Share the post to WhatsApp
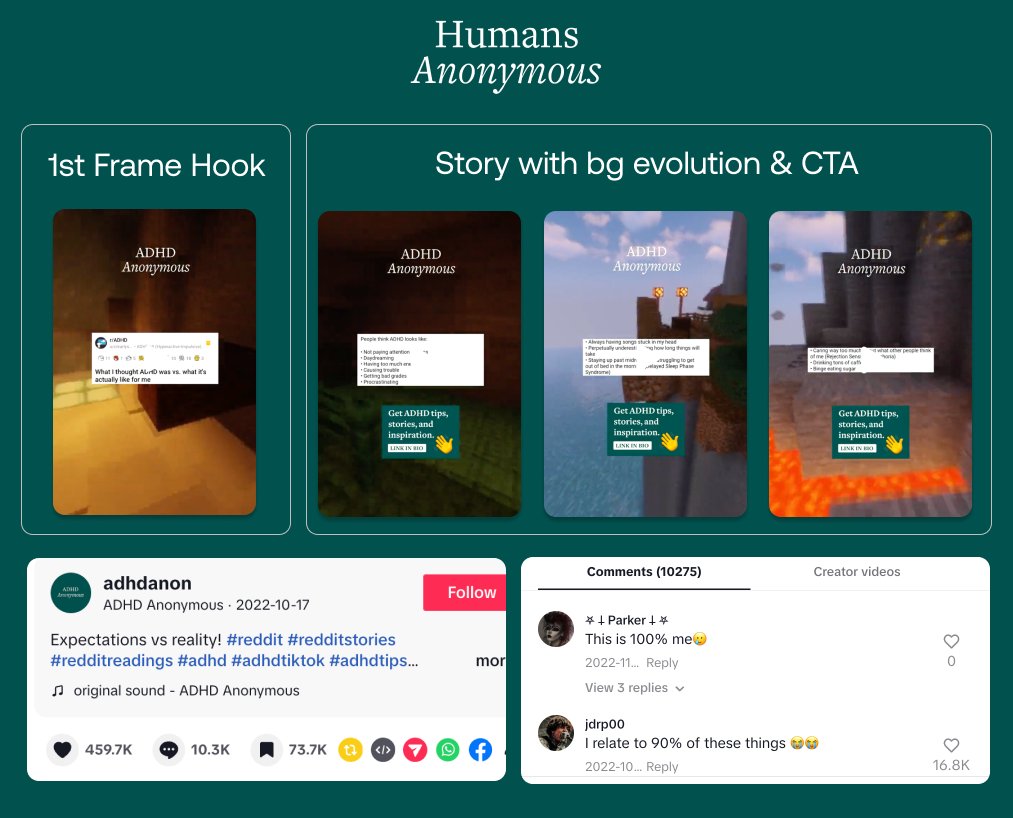Viewport: 1013px width, 818px height. (x=448, y=749)
